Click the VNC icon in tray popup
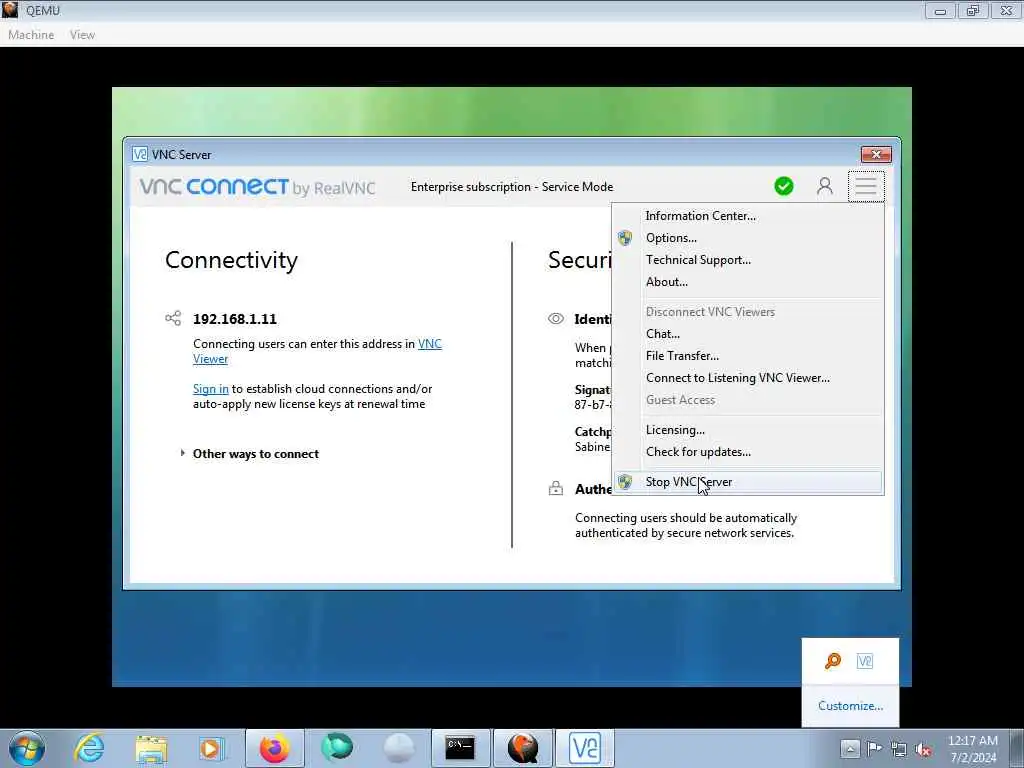 click(865, 661)
